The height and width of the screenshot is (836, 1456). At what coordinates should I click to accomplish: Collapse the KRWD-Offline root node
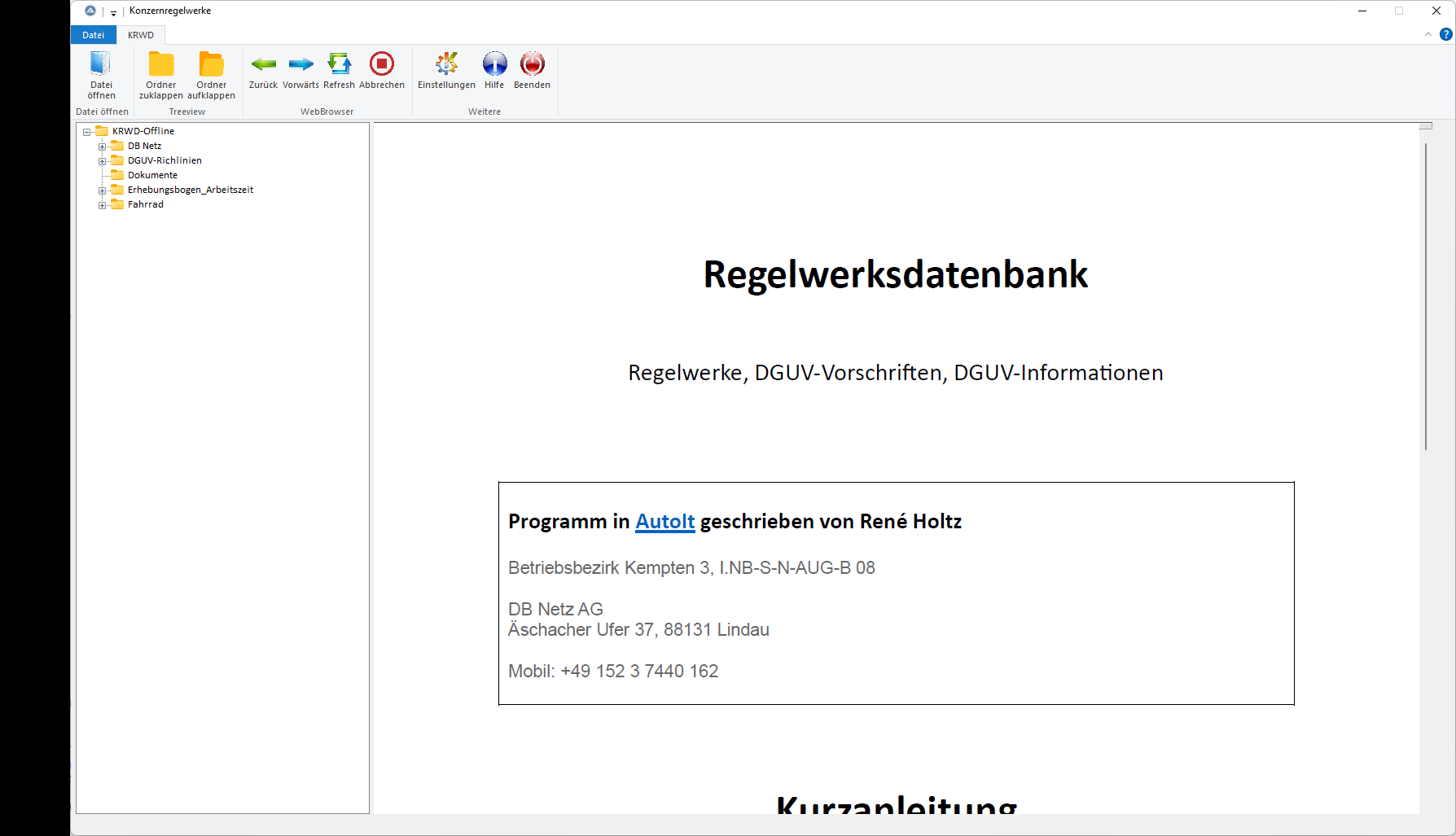tap(86, 132)
